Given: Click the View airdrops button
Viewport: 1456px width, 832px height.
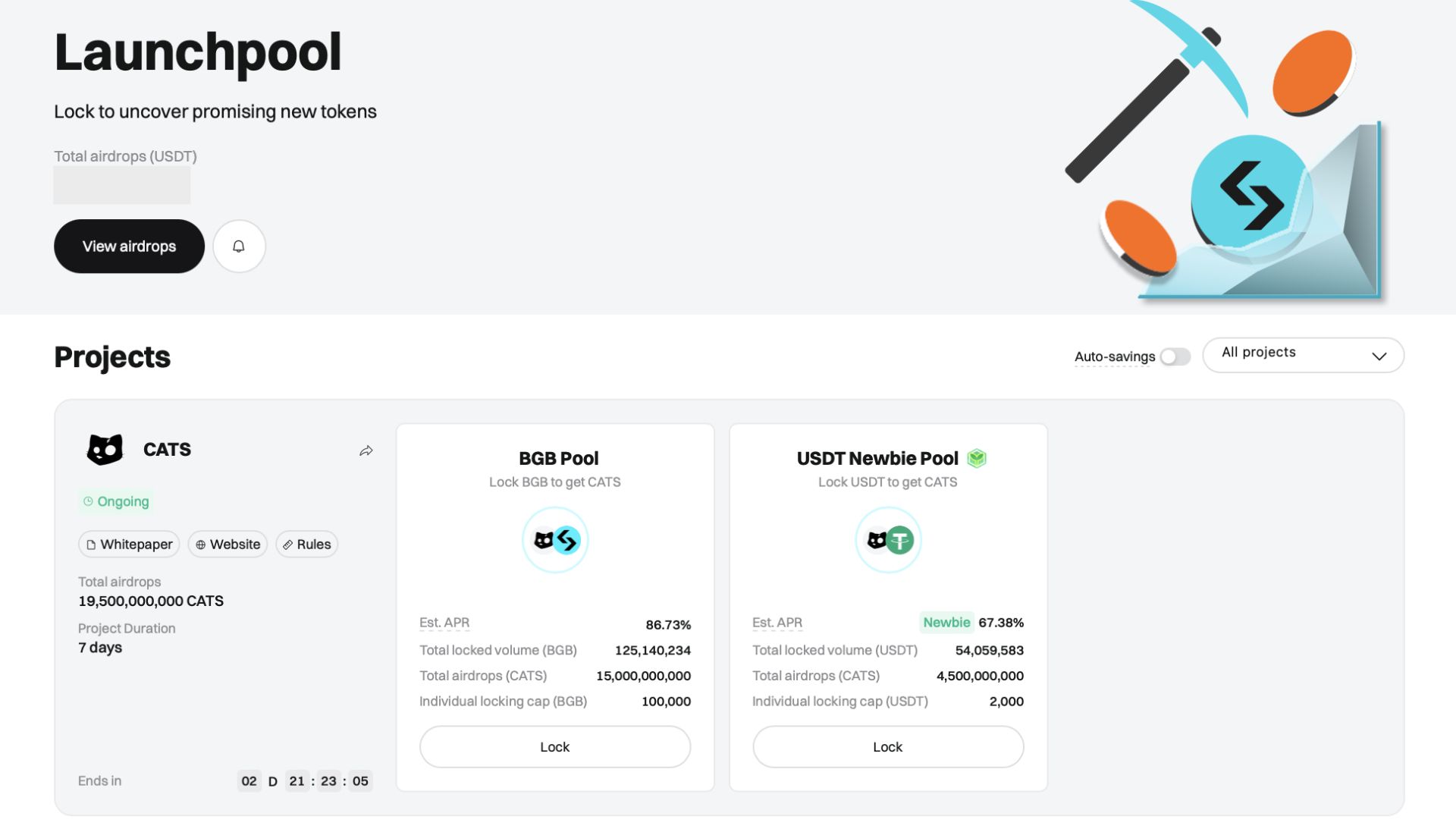Looking at the screenshot, I should tap(129, 246).
